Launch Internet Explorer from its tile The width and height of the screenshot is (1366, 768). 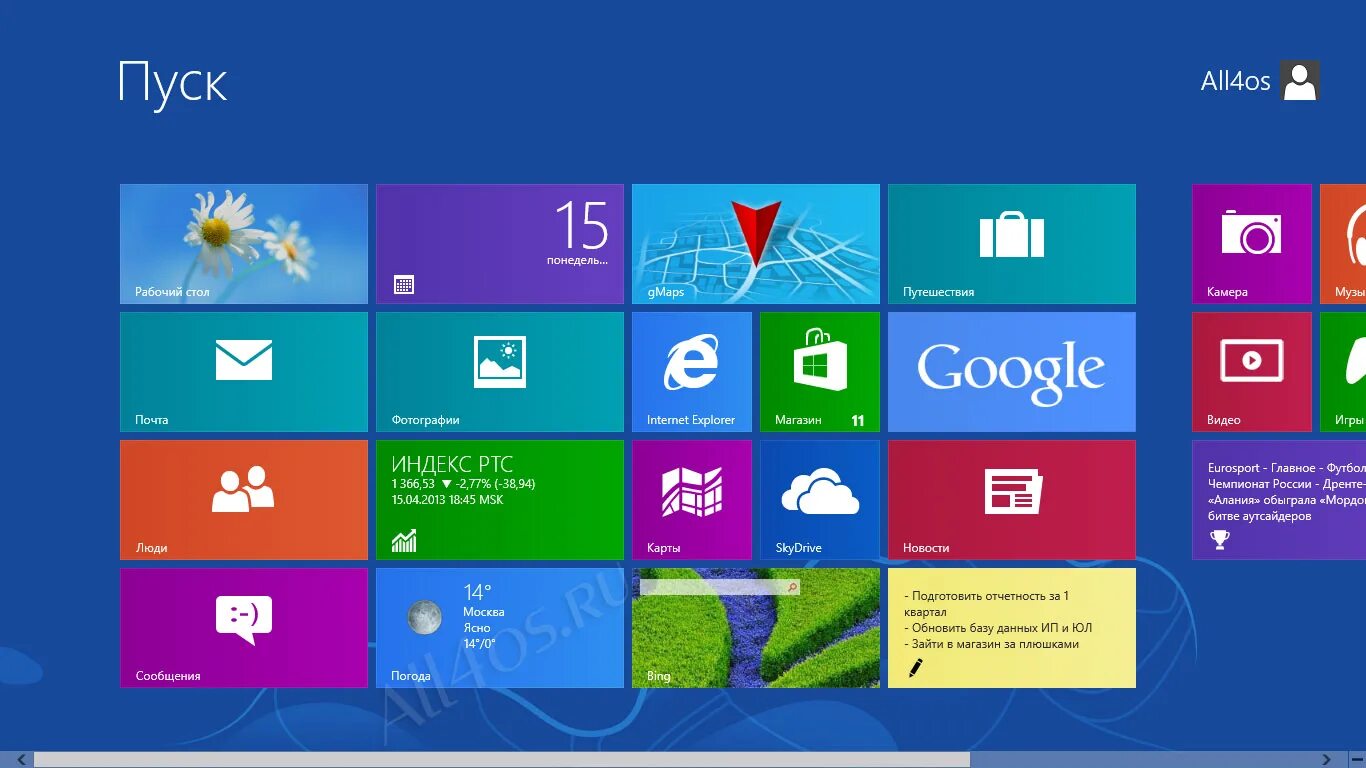(691, 371)
